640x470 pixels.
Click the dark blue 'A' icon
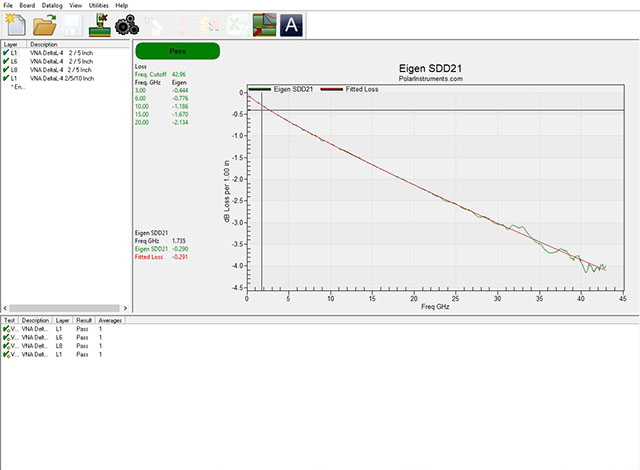tap(292, 26)
